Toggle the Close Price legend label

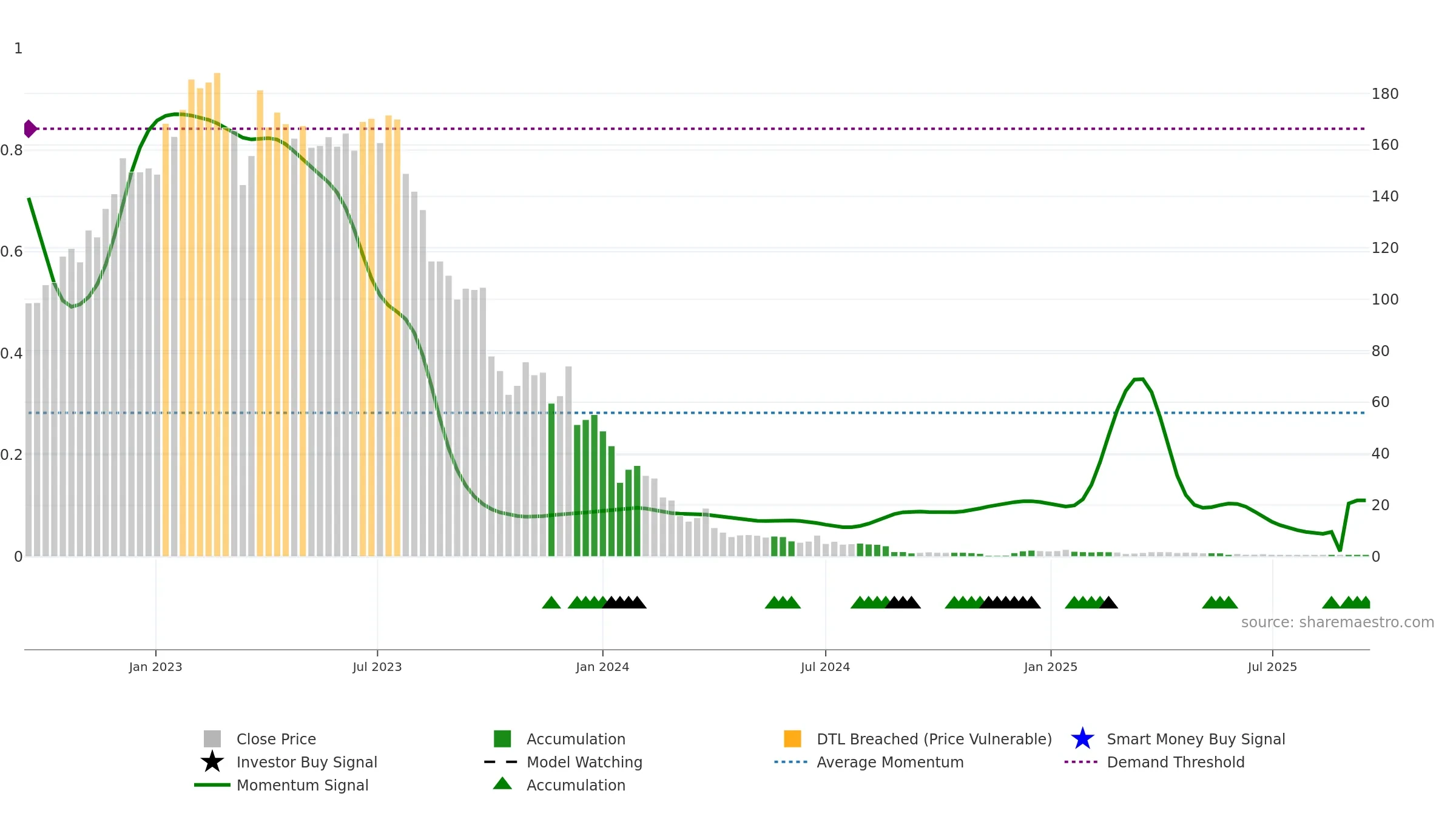(x=276, y=739)
